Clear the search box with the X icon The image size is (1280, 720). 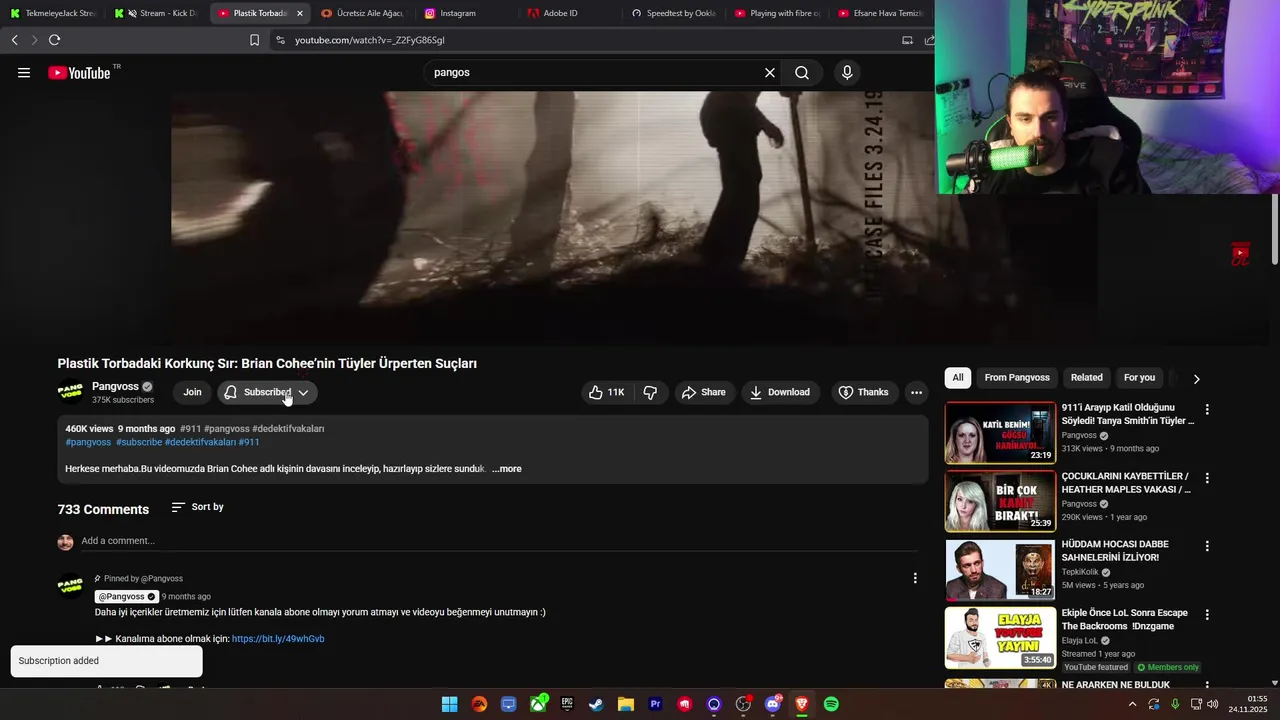770,72
